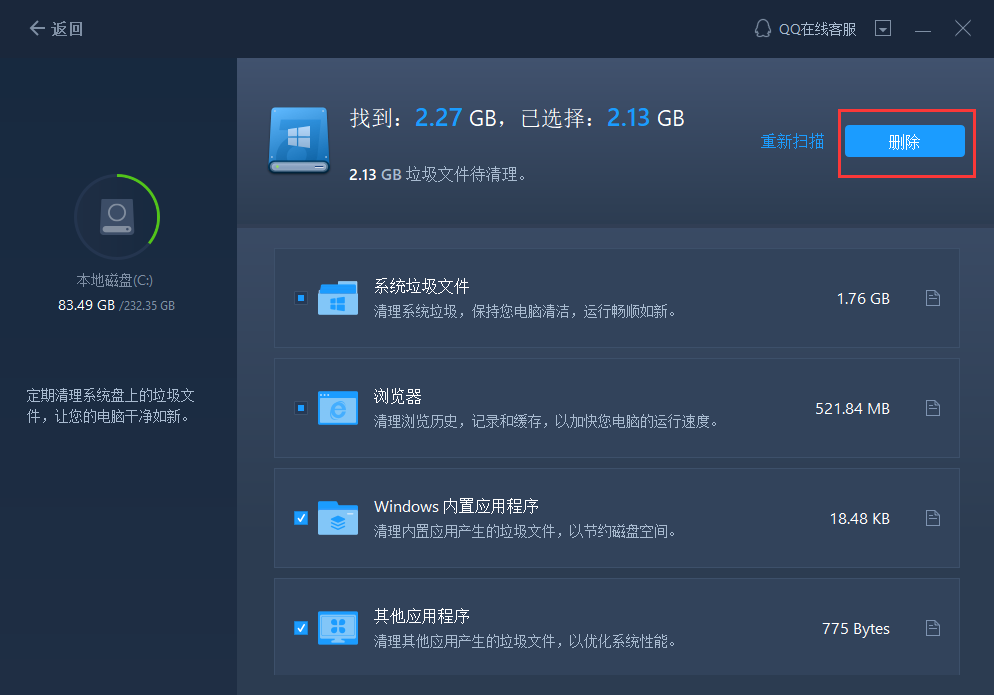Toggle 浏览器 checkbox
Screen dimensions: 994x695
click(x=301, y=408)
